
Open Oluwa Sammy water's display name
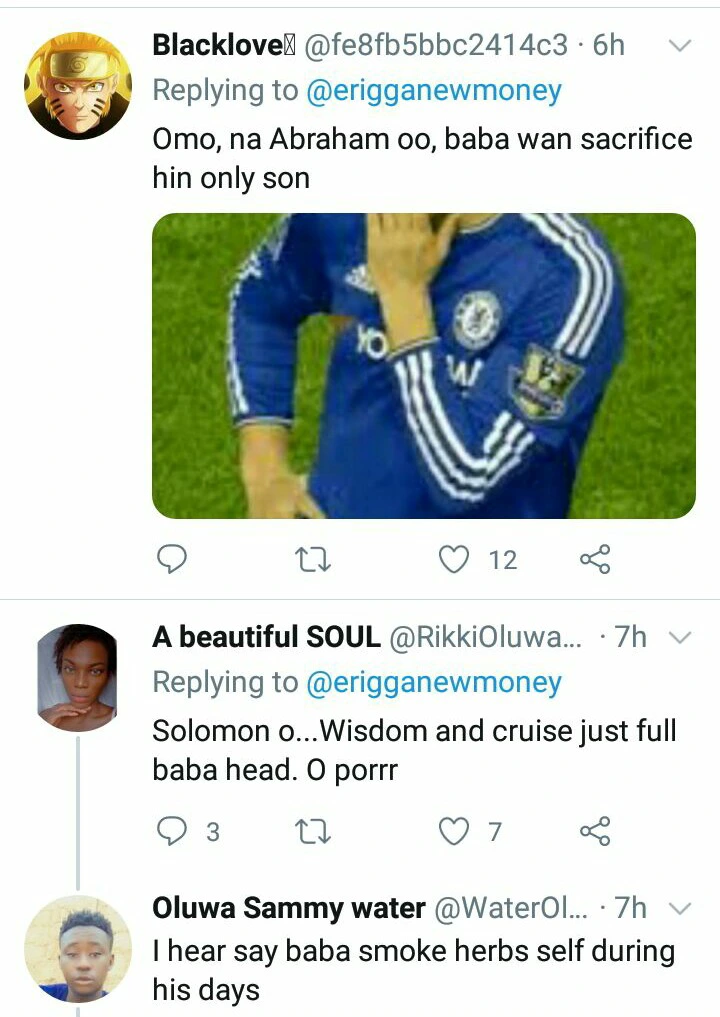pos(289,908)
